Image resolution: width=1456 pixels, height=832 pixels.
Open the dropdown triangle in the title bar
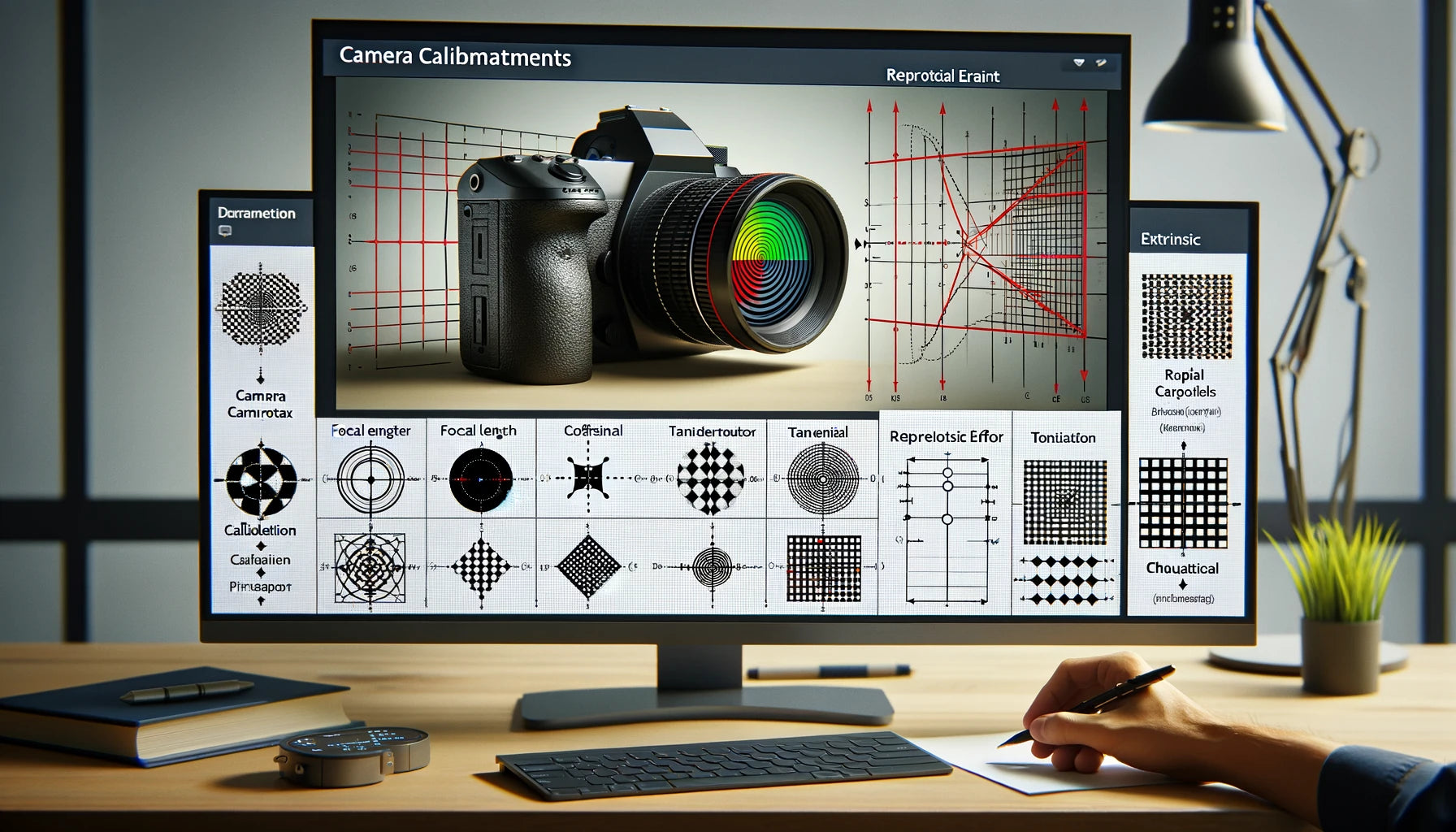pyautogui.click(x=1079, y=63)
